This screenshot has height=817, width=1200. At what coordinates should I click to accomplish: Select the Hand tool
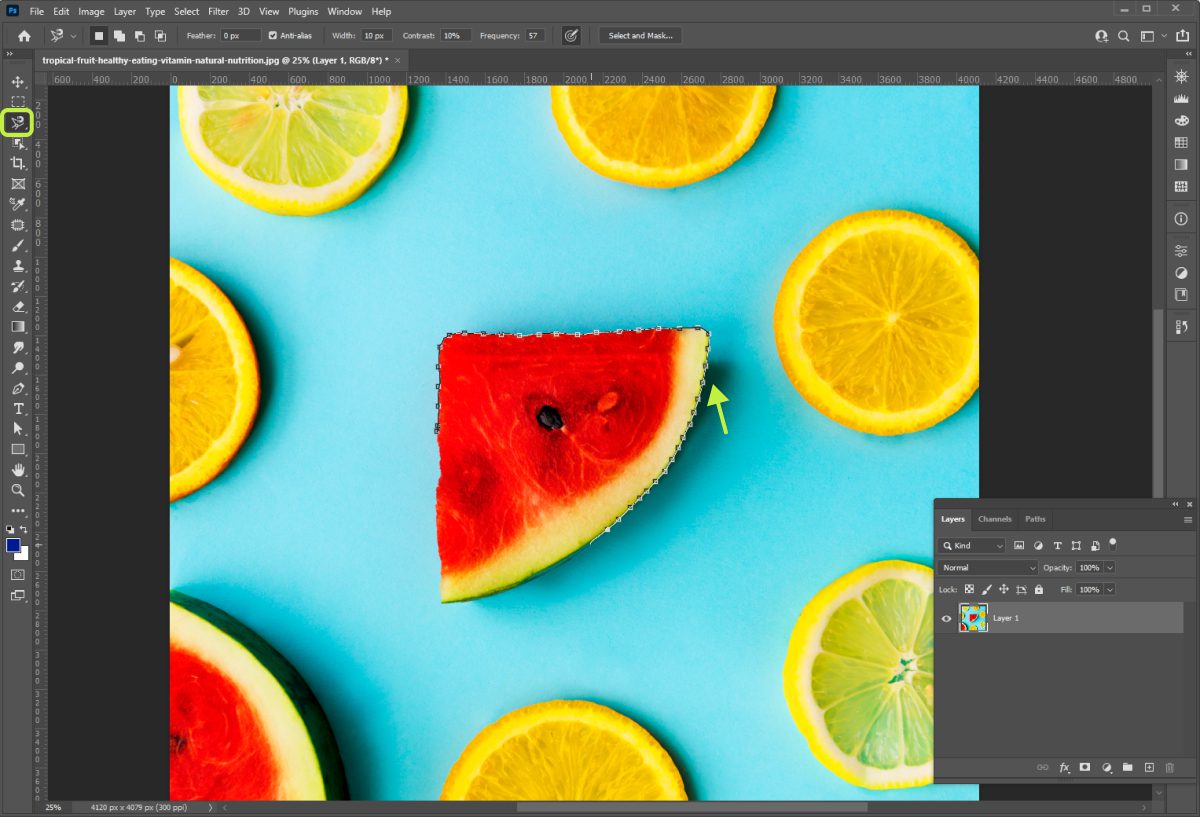point(18,469)
